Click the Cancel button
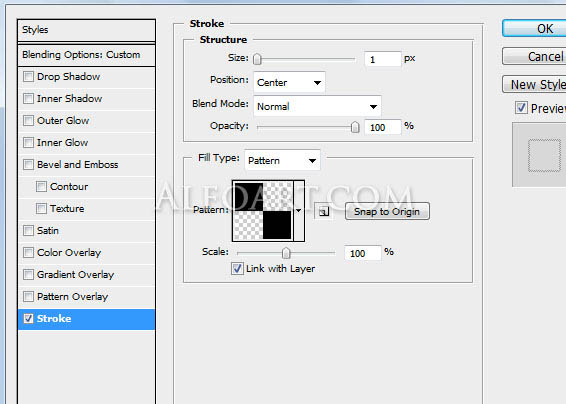Screen dimensions: 566x404 pos(534,56)
